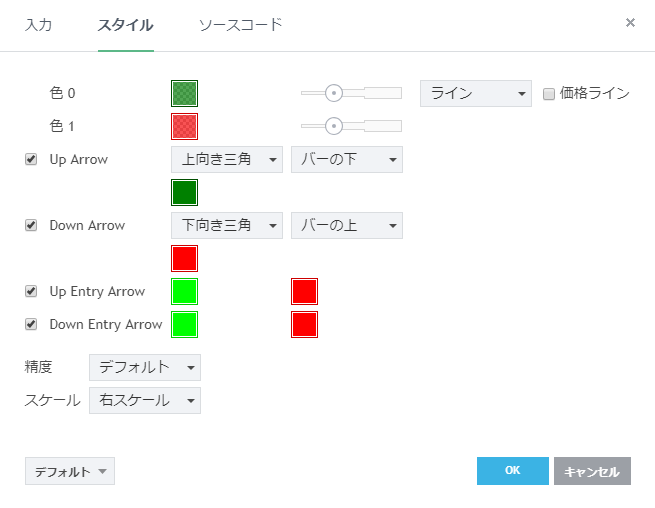This screenshot has width=655, height=508.
Task: Click the 色 0 line width slider
Action: pyautogui.click(x=351, y=93)
